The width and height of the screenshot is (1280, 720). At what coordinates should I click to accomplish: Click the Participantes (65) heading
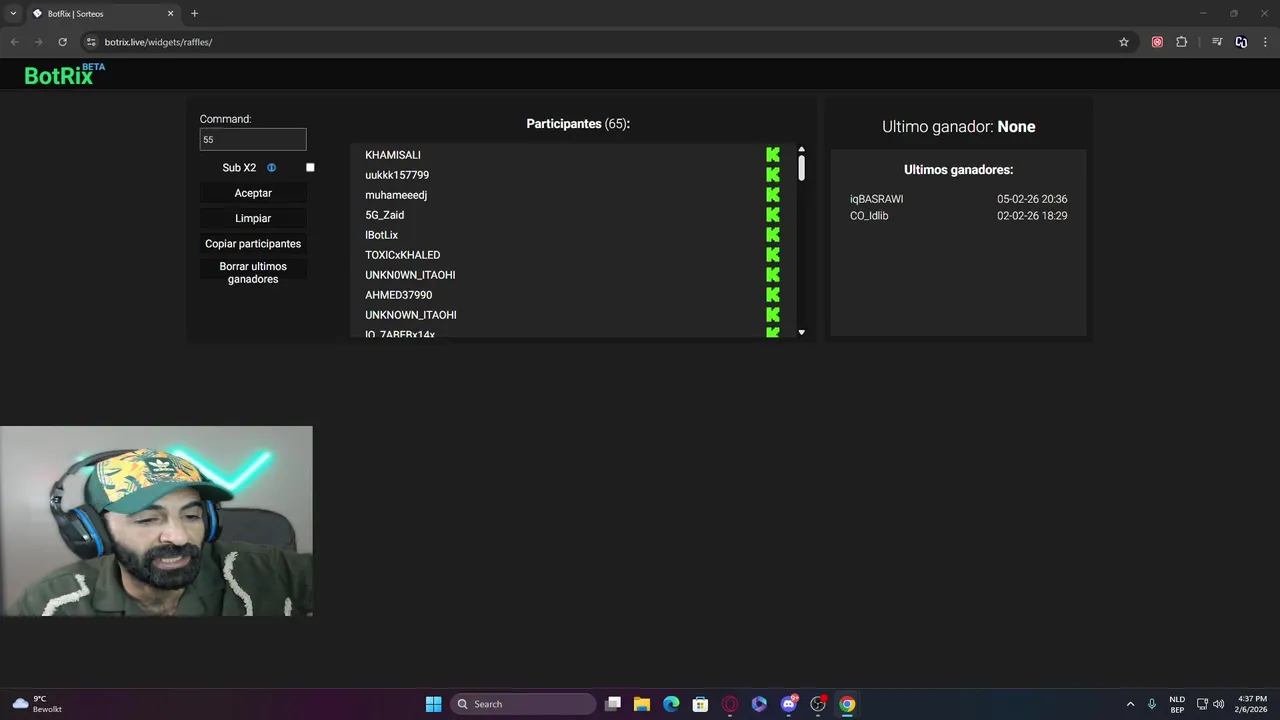[x=578, y=124]
